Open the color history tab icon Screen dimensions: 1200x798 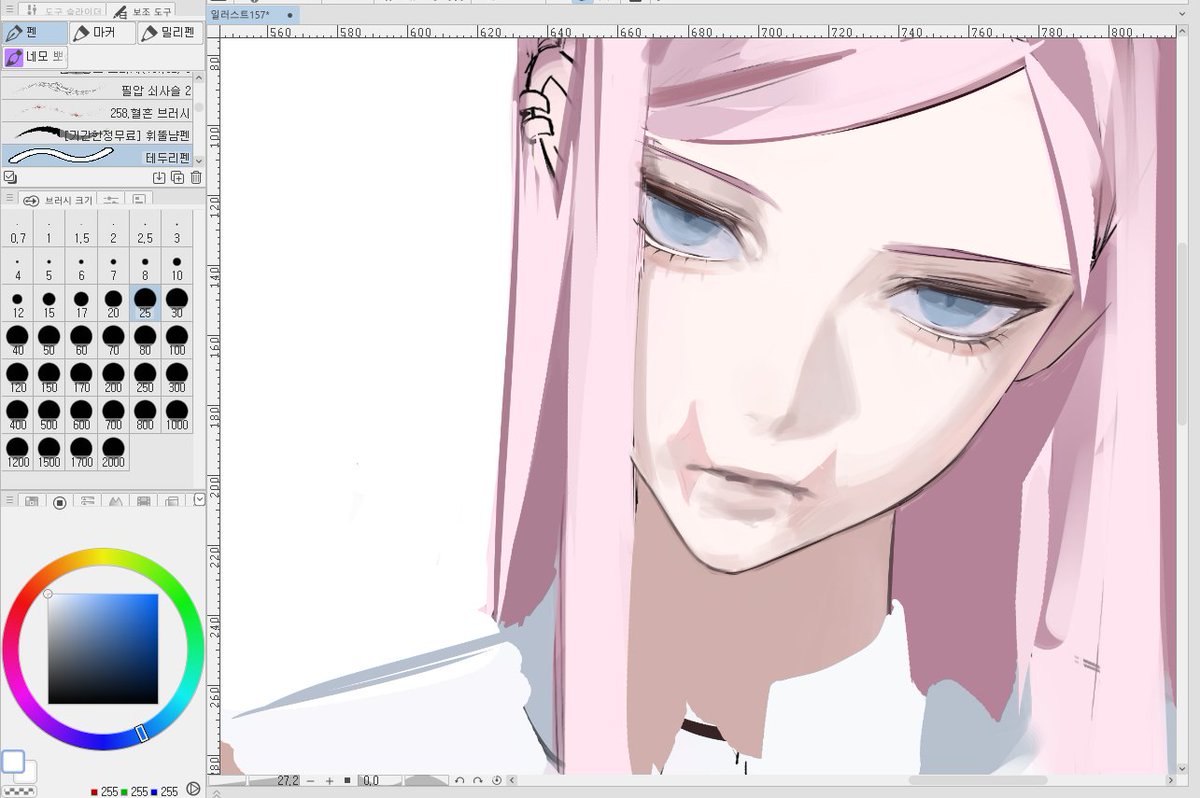(x=171, y=501)
